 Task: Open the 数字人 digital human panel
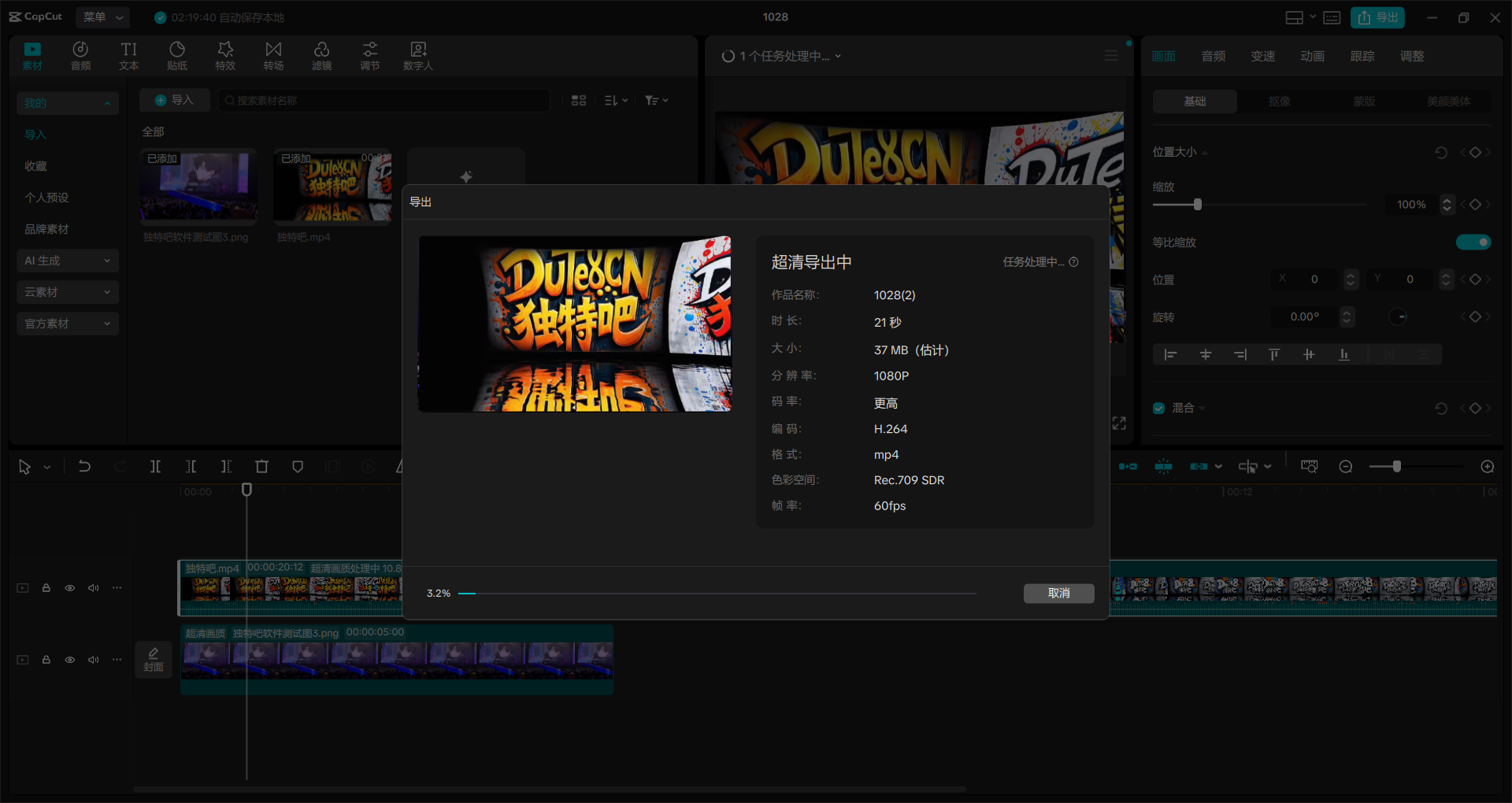418,56
